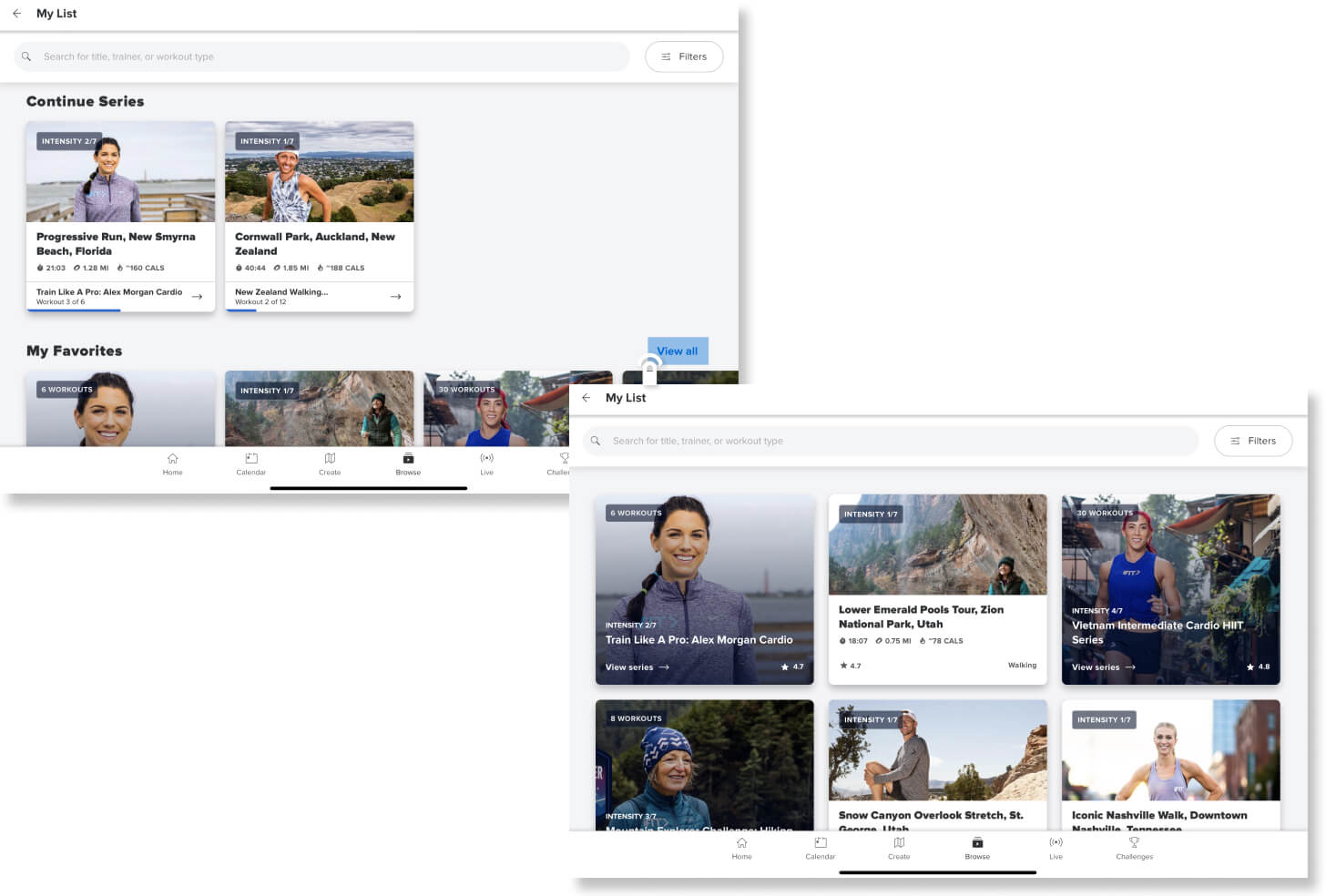Image resolution: width=1326 pixels, height=896 pixels.
Task: Switch to Live tab in the favorites grid screen
Action: (x=1056, y=848)
